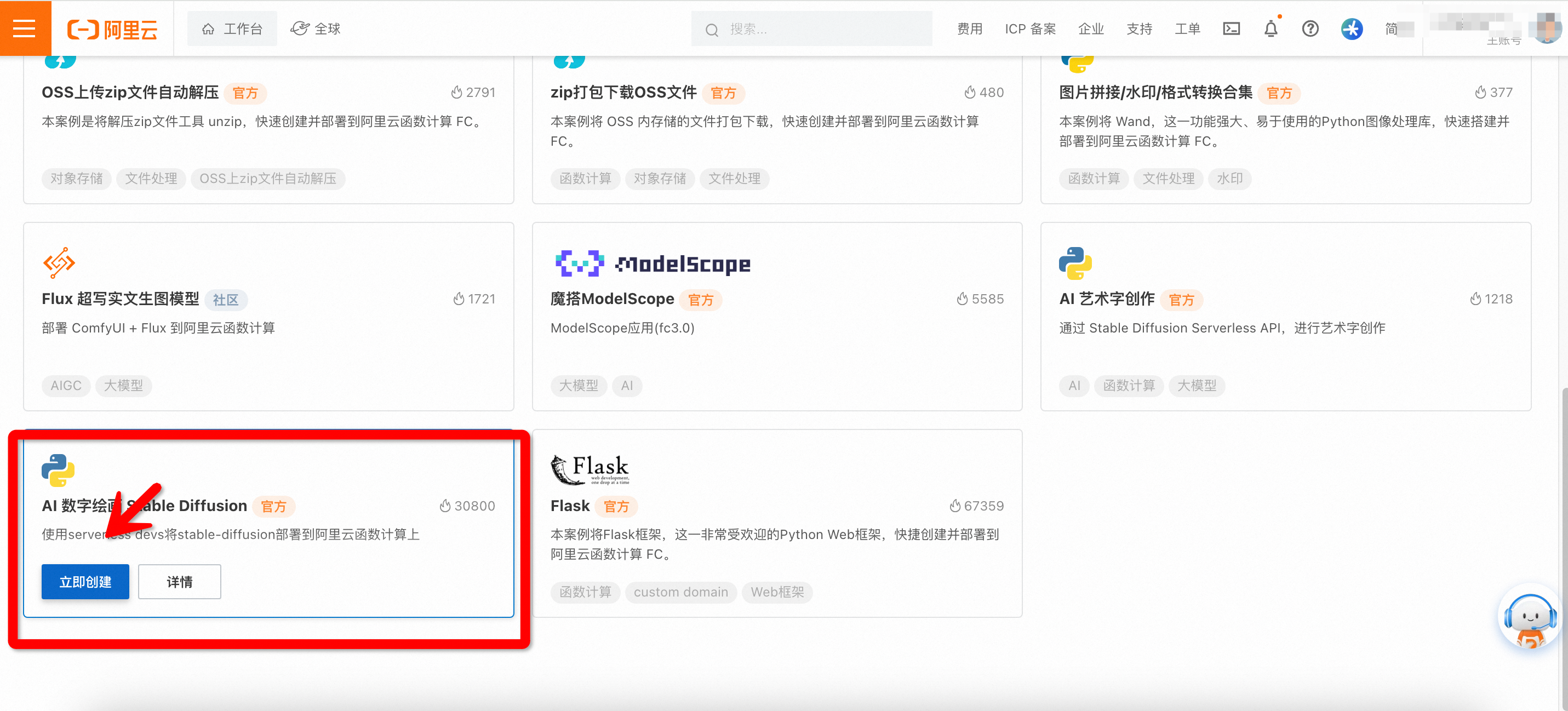Open the AI 艺术字创作 card title
Screen dimensions: 1568x711
pos(1106,299)
